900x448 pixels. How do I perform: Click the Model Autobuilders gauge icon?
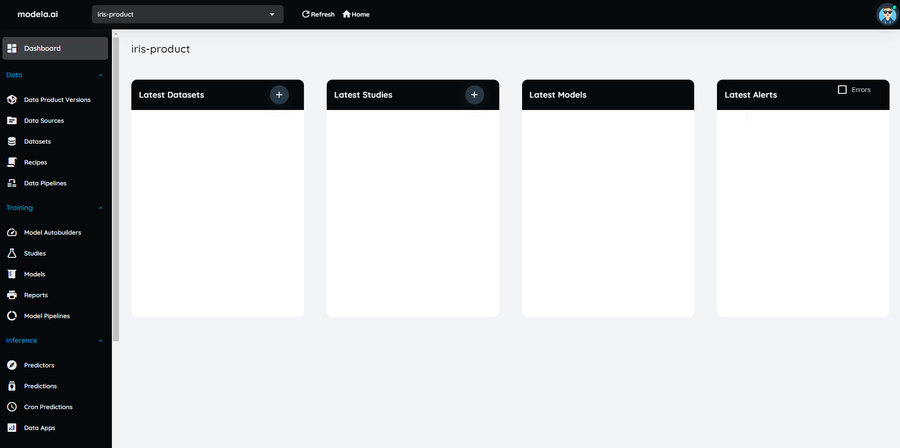pyautogui.click(x=12, y=233)
